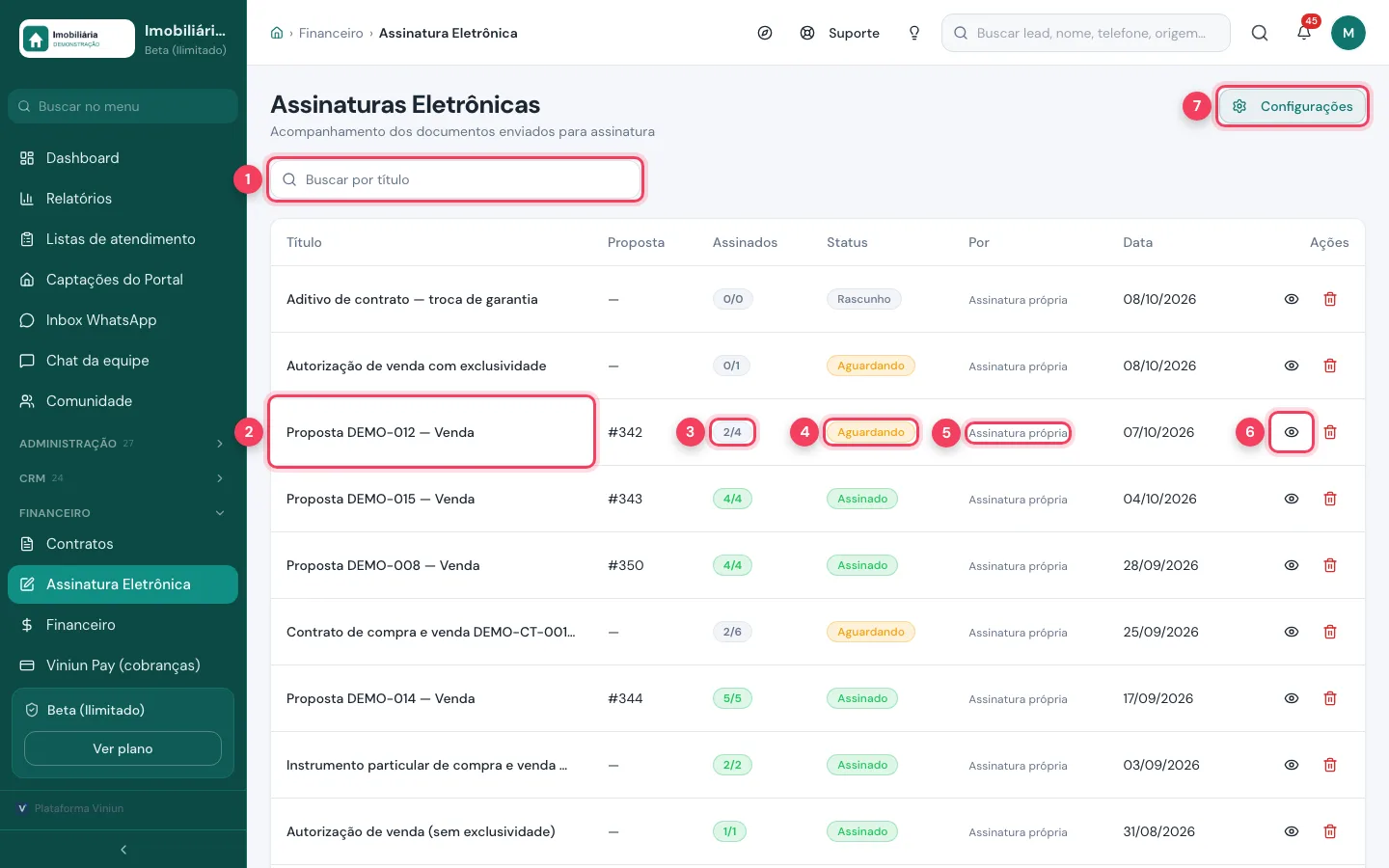The height and width of the screenshot is (868, 1389).
Task: Click eye icon for Proposta DEMO-012
Action: [x=1292, y=432]
